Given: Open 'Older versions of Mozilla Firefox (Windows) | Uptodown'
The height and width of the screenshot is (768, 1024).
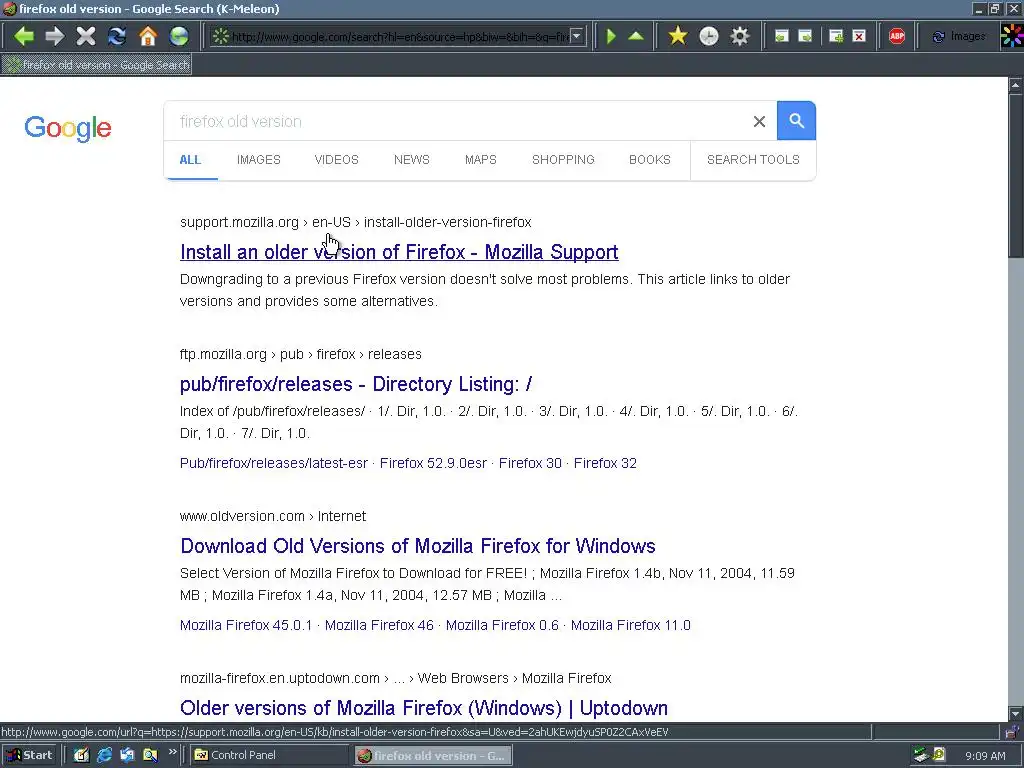Looking at the screenshot, I should tap(424, 708).
